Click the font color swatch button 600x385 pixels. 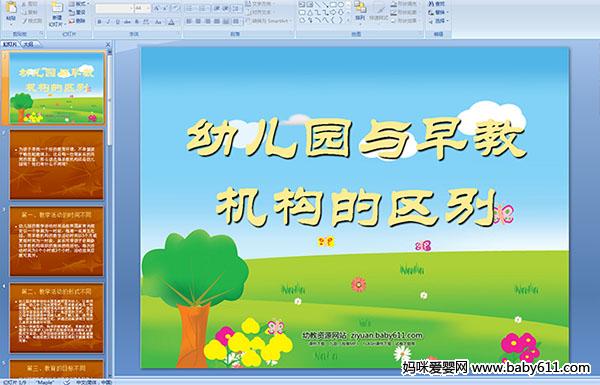pyautogui.click(x=171, y=22)
